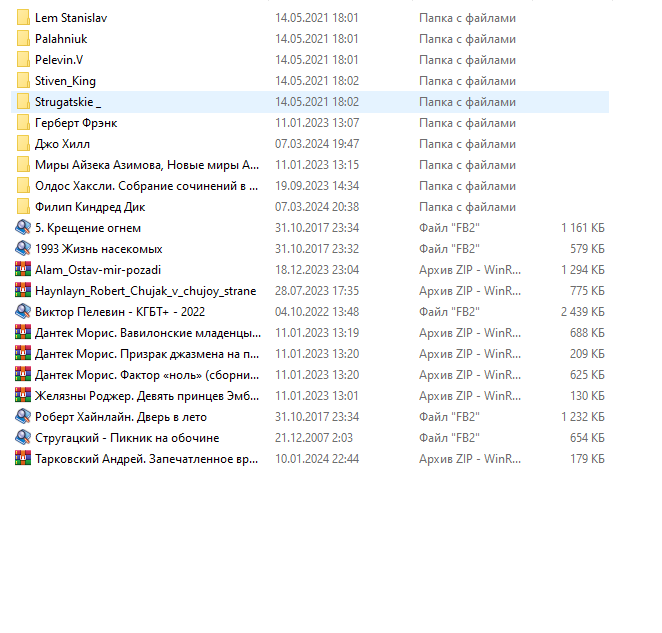Click Олдос Хаксли. Собрание сочинений folder name
Viewport: 662px width, 633px height.
coord(146,186)
